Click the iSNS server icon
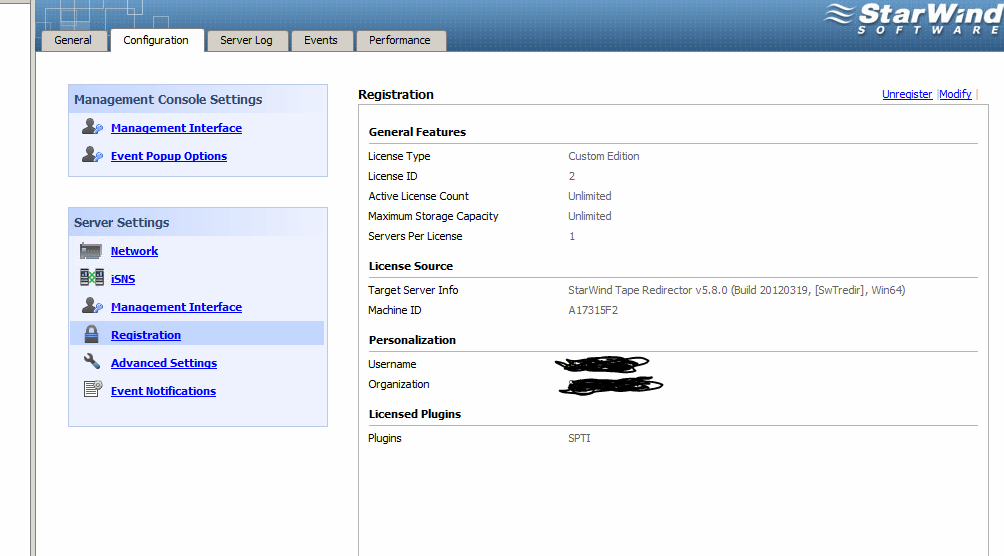The image size is (1004, 556). [x=92, y=277]
